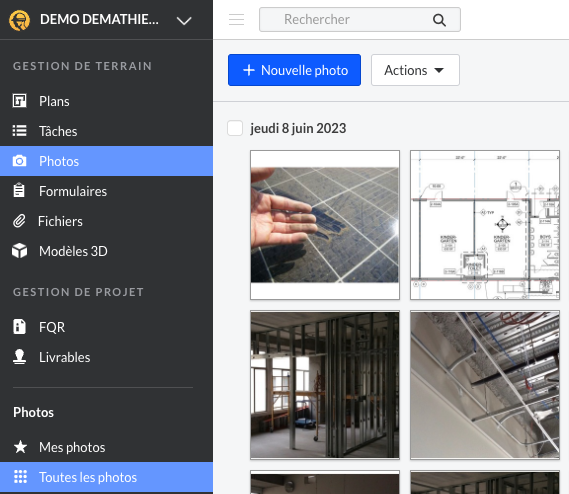Click the Mes photos star icon

20,447
